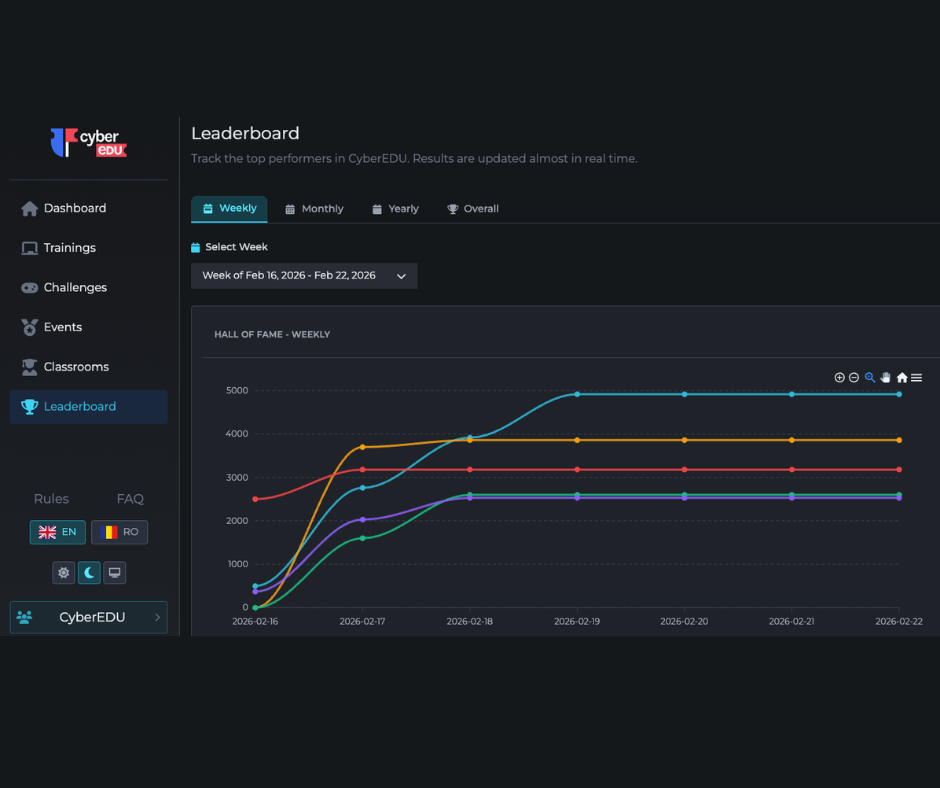The width and height of the screenshot is (940, 788).
Task: Switch to the Monthly tab
Action: coord(314,209)
